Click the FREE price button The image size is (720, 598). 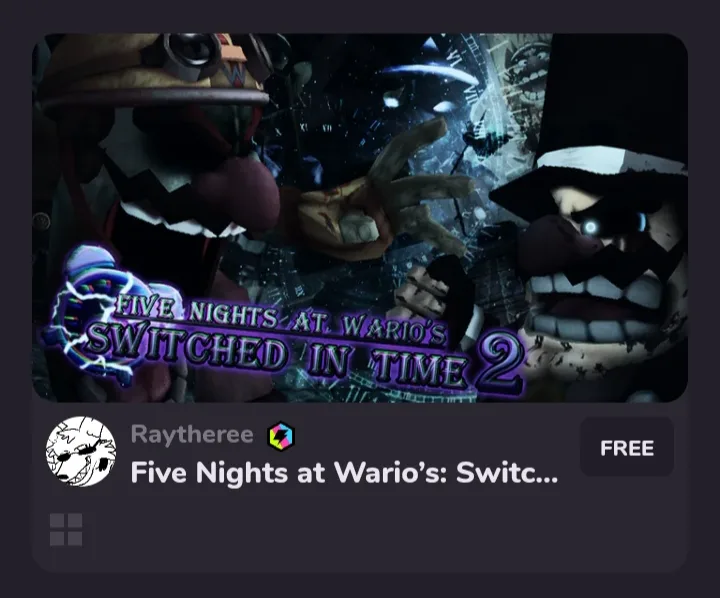point(627,447)
